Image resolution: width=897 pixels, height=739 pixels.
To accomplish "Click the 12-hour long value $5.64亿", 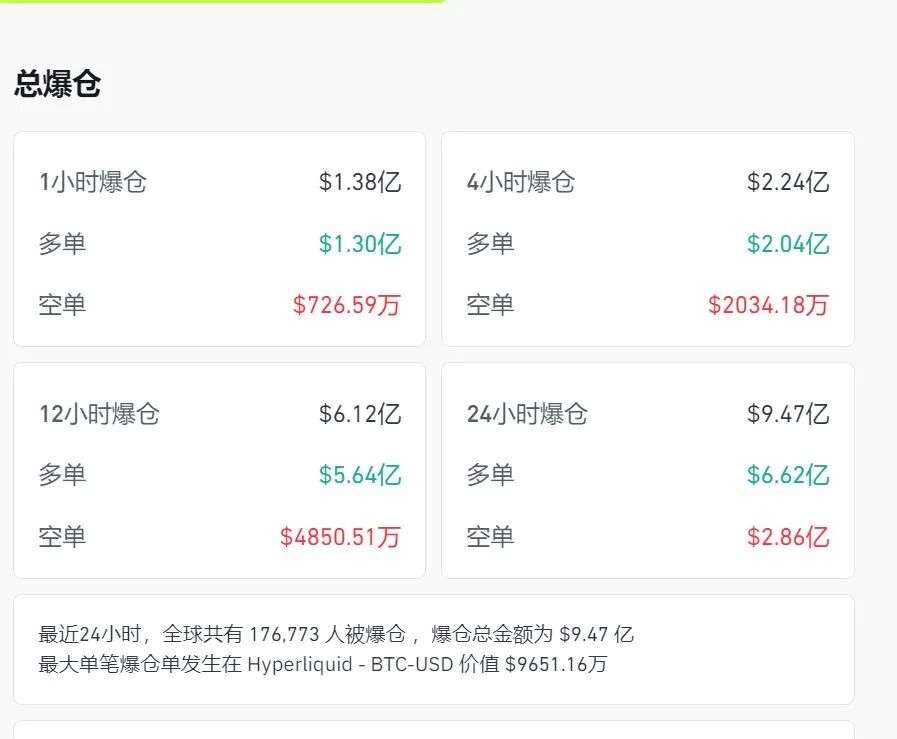I will [360, 475].
